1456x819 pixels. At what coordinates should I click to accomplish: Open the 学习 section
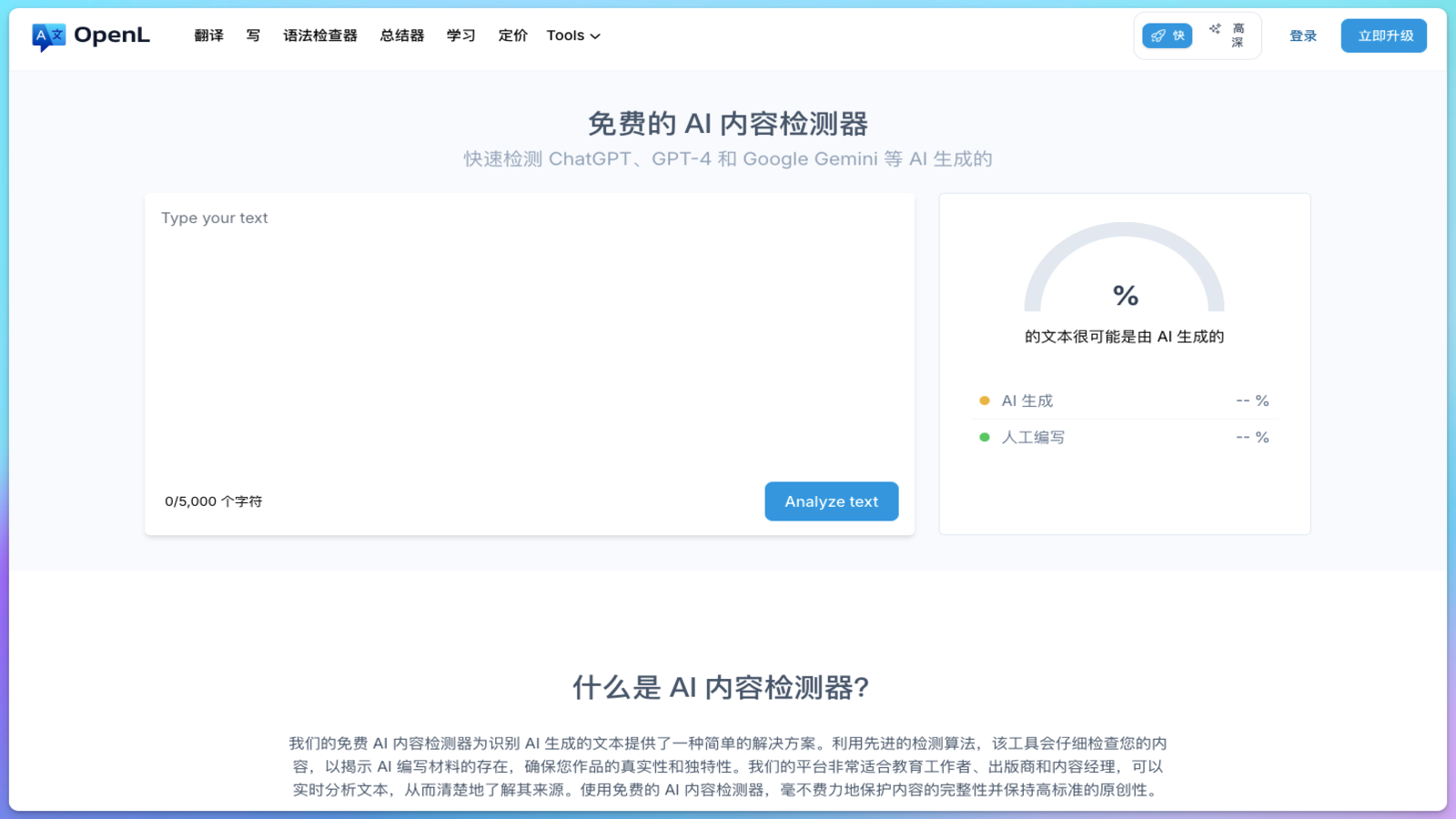pyautogui.click(x=460, y=35)
